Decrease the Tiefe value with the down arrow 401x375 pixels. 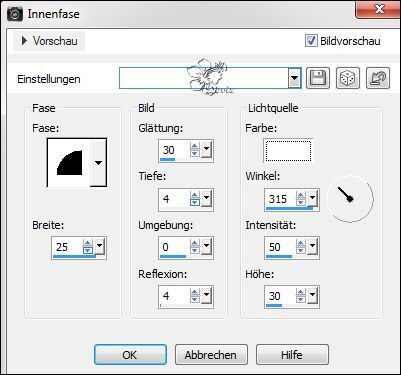pos(195,202)
